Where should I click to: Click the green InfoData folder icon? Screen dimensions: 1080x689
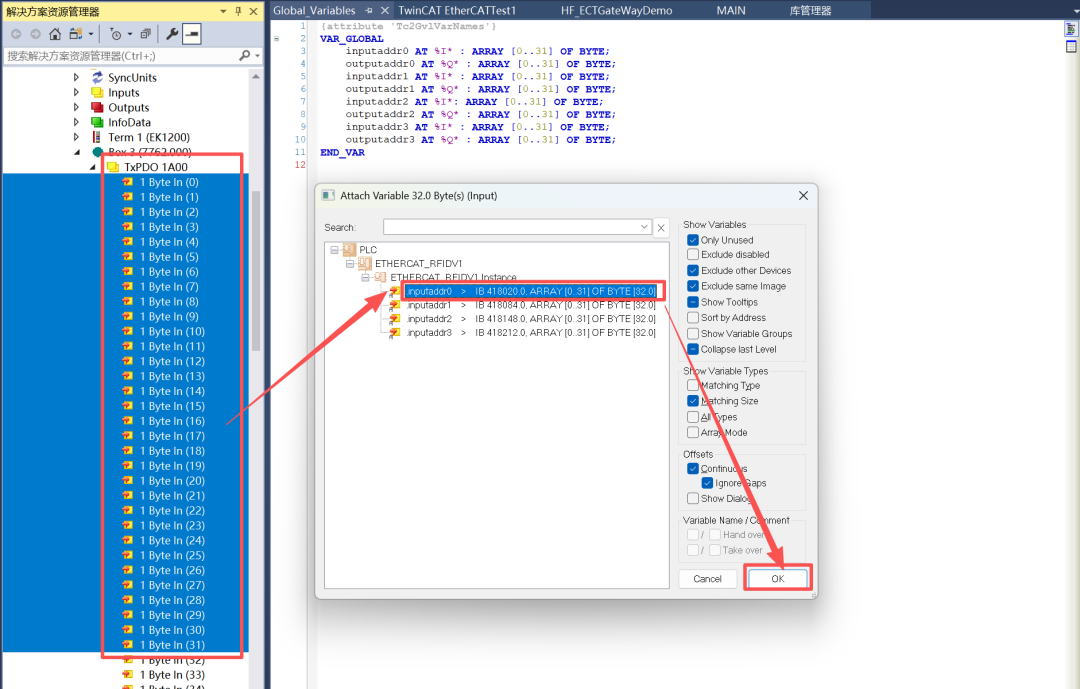(97, 123)
